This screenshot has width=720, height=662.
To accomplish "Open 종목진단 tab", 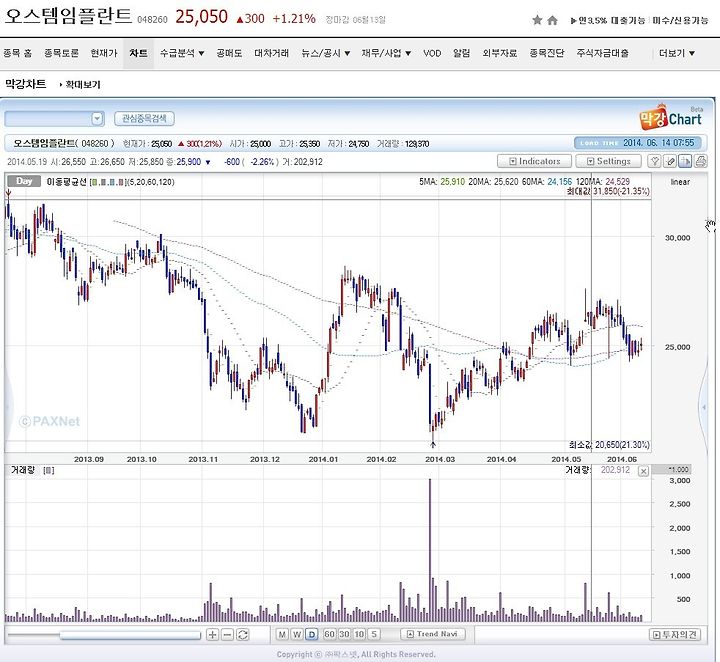I will (x=546, y=53).
